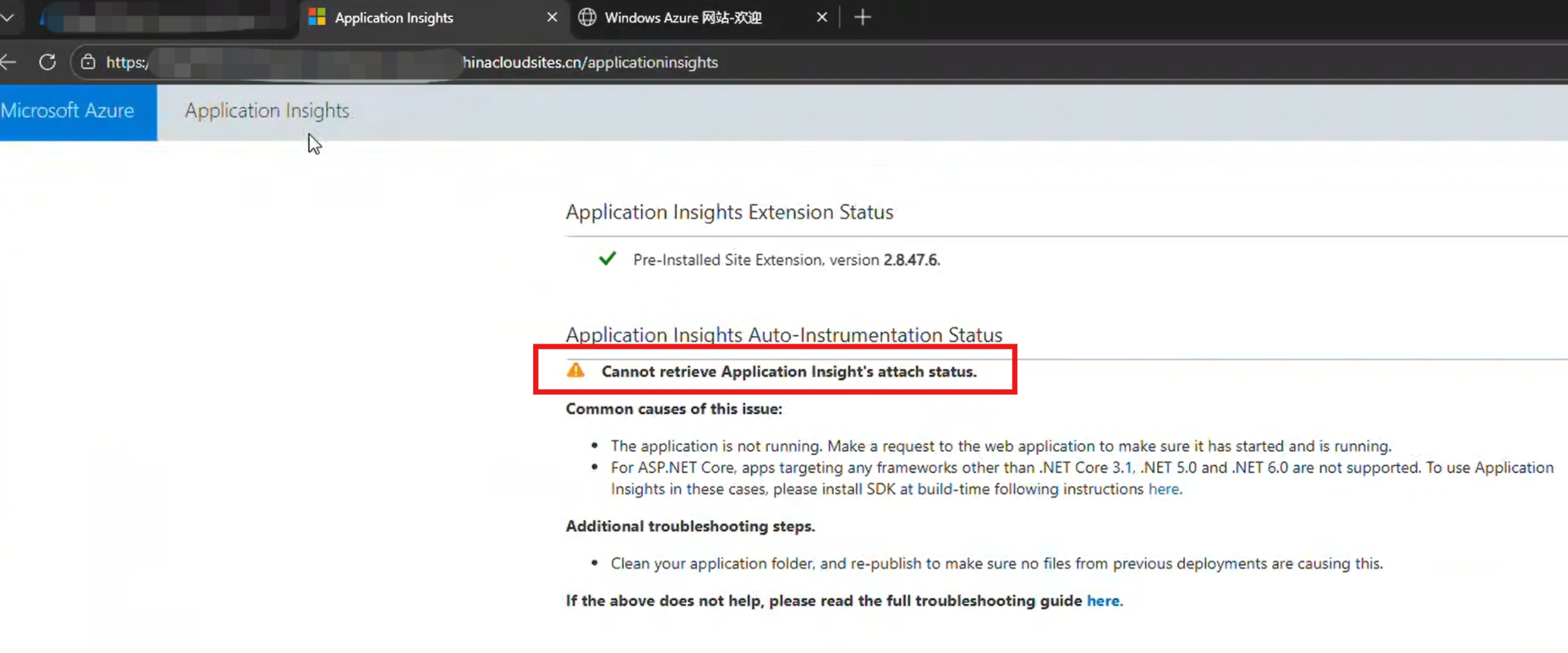This screenshot has height=653, width=1568.
Task: Switch to the Windows Azure 网站-欢迎 tab
Action: point(704,17)
